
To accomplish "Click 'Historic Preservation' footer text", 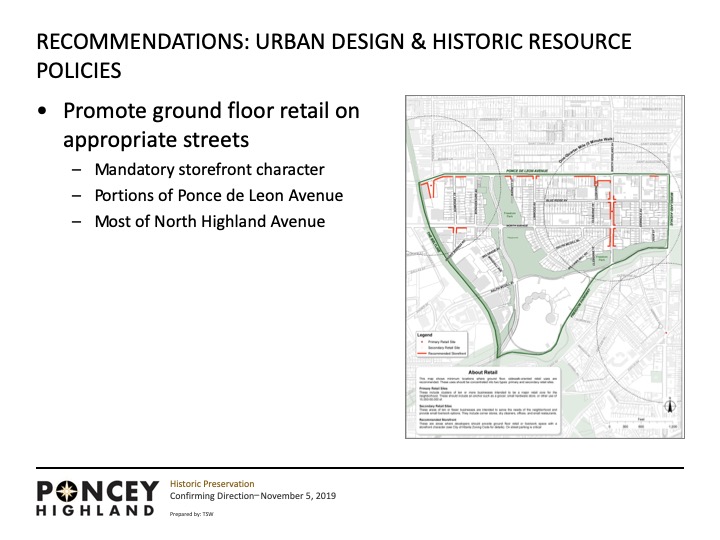I will click(x=212, y=484).
